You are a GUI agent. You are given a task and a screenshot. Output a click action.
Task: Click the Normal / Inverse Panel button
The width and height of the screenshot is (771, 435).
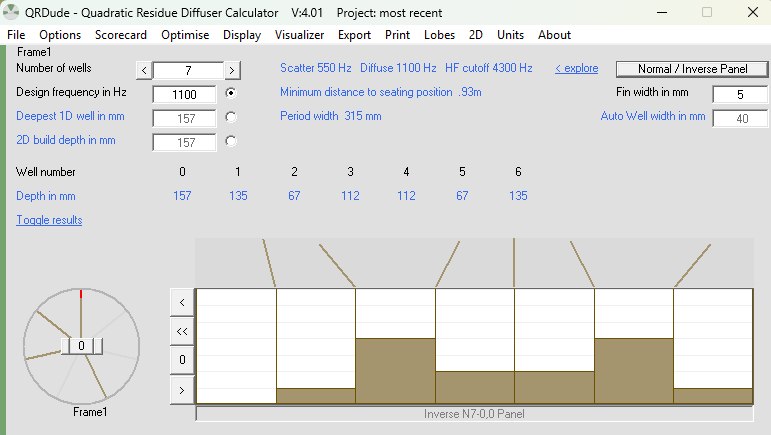coord(691,69)
